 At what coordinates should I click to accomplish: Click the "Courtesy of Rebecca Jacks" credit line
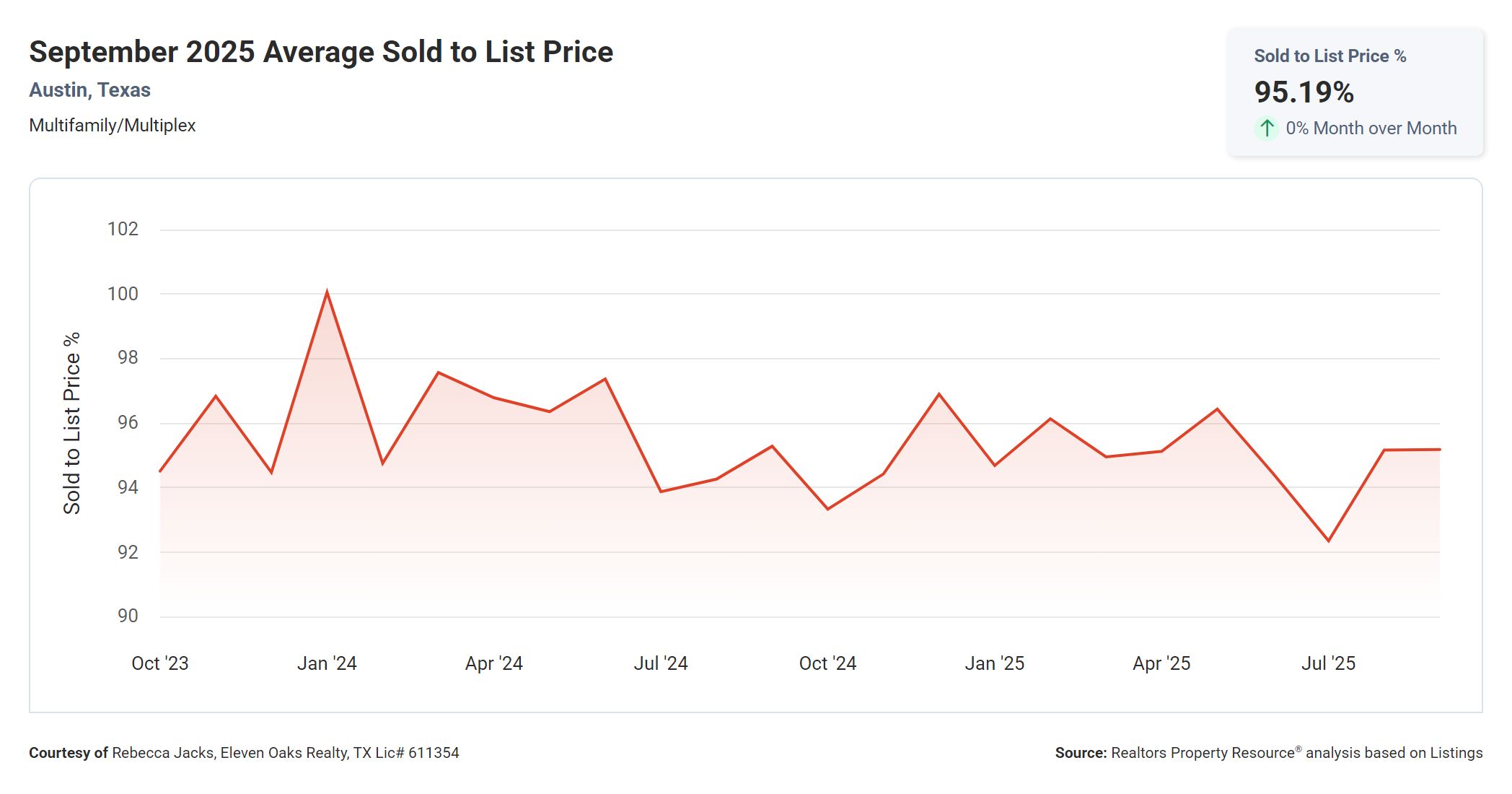(x=244, y=753)
